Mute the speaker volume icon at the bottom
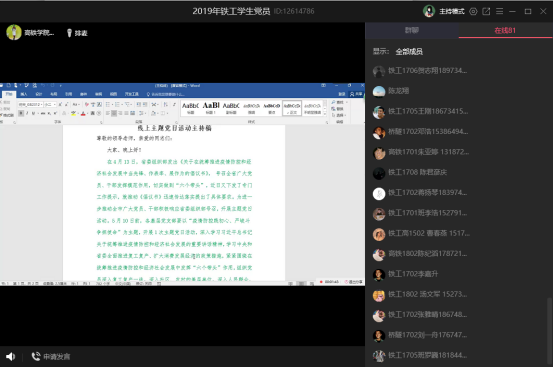The height and width of the screenshot is (367, 554). click(10, 356)
